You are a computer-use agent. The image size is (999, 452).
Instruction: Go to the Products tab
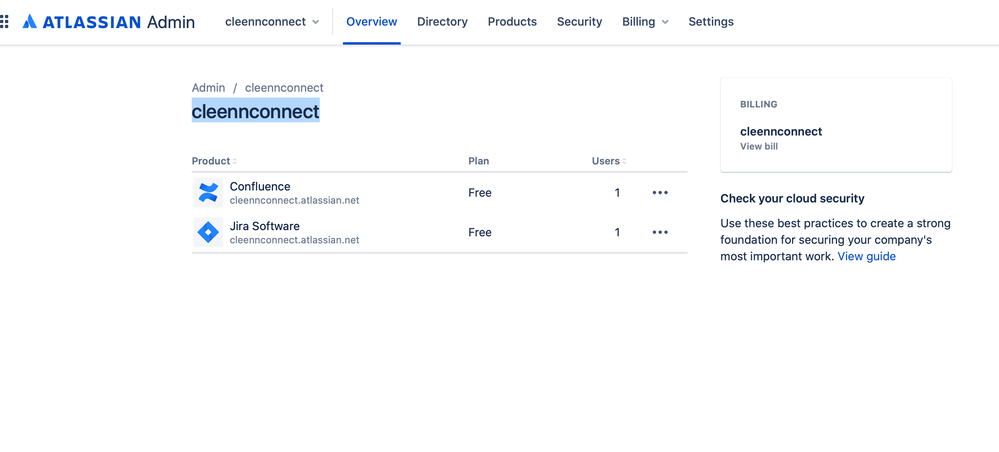click(x=512, y=21)
